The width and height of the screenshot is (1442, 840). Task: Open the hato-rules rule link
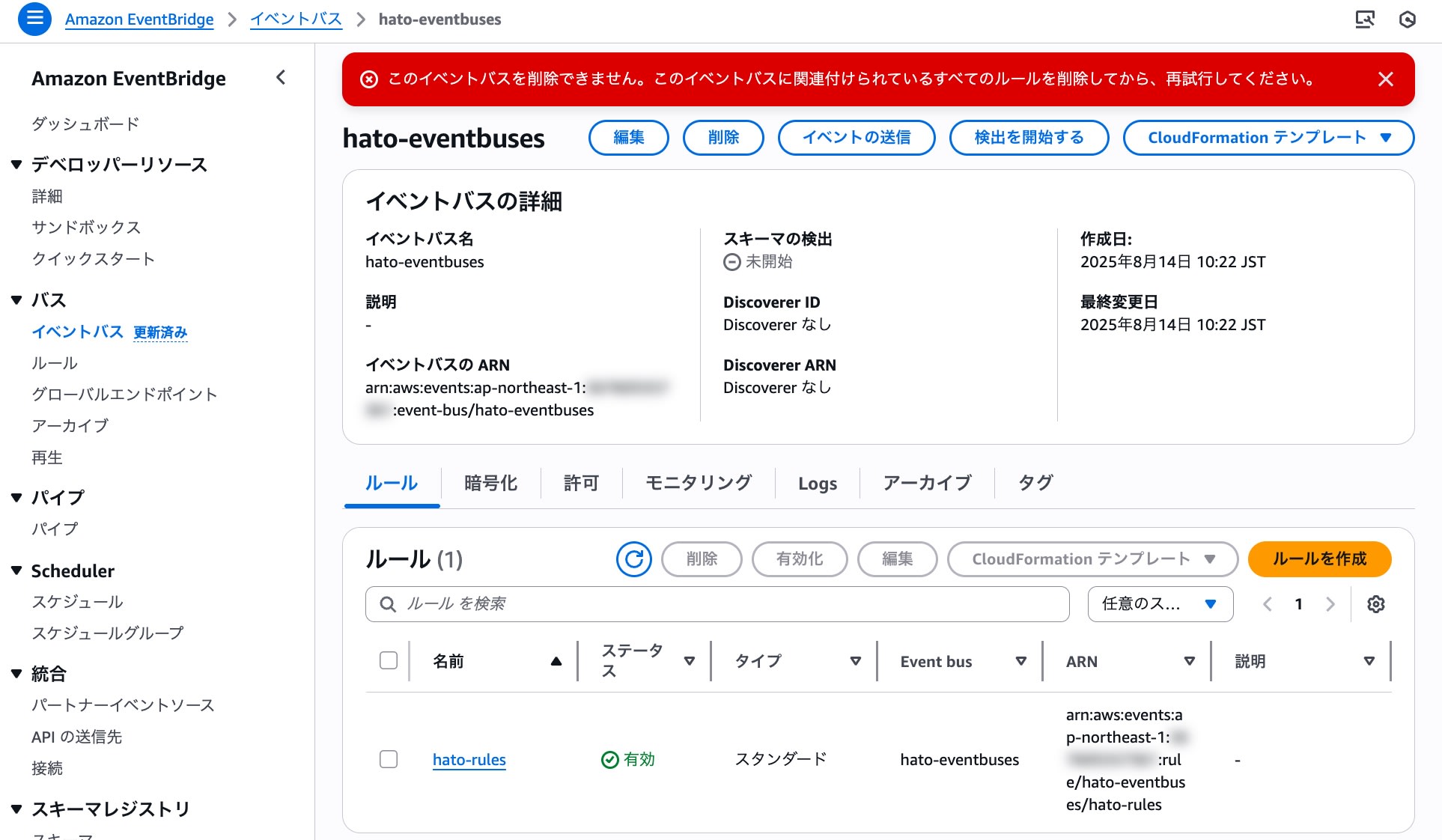point(469,760)
